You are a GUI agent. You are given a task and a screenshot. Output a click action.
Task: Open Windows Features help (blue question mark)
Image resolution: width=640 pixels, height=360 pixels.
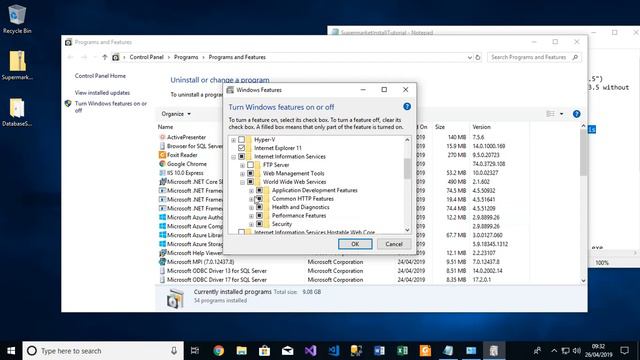[407, 107]
